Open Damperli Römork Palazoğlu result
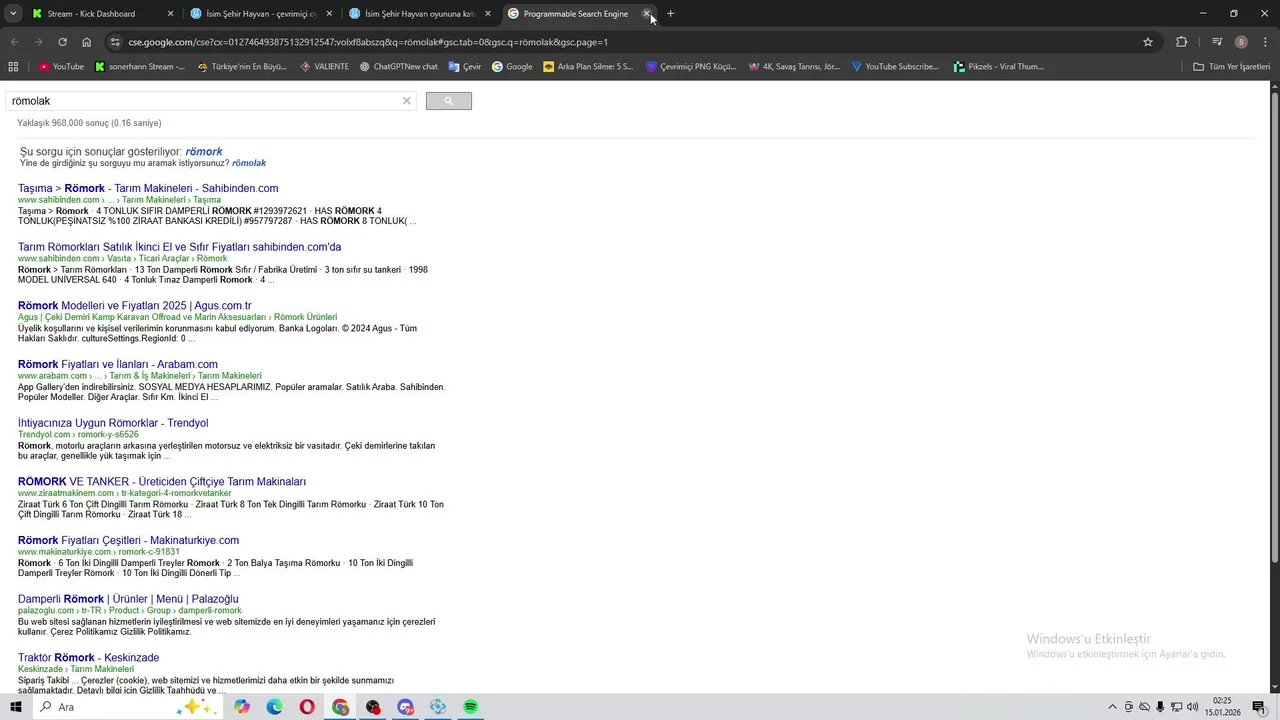1280x720 pixels. [128, 599]
